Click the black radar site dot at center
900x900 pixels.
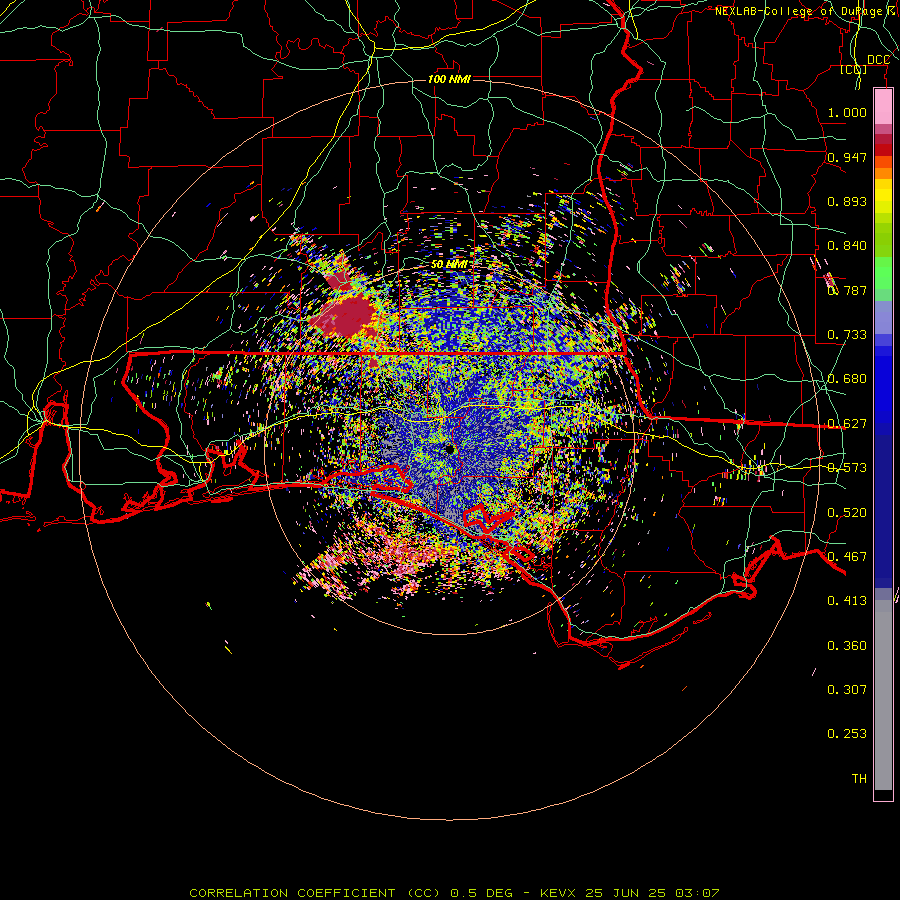pos(449,449)
